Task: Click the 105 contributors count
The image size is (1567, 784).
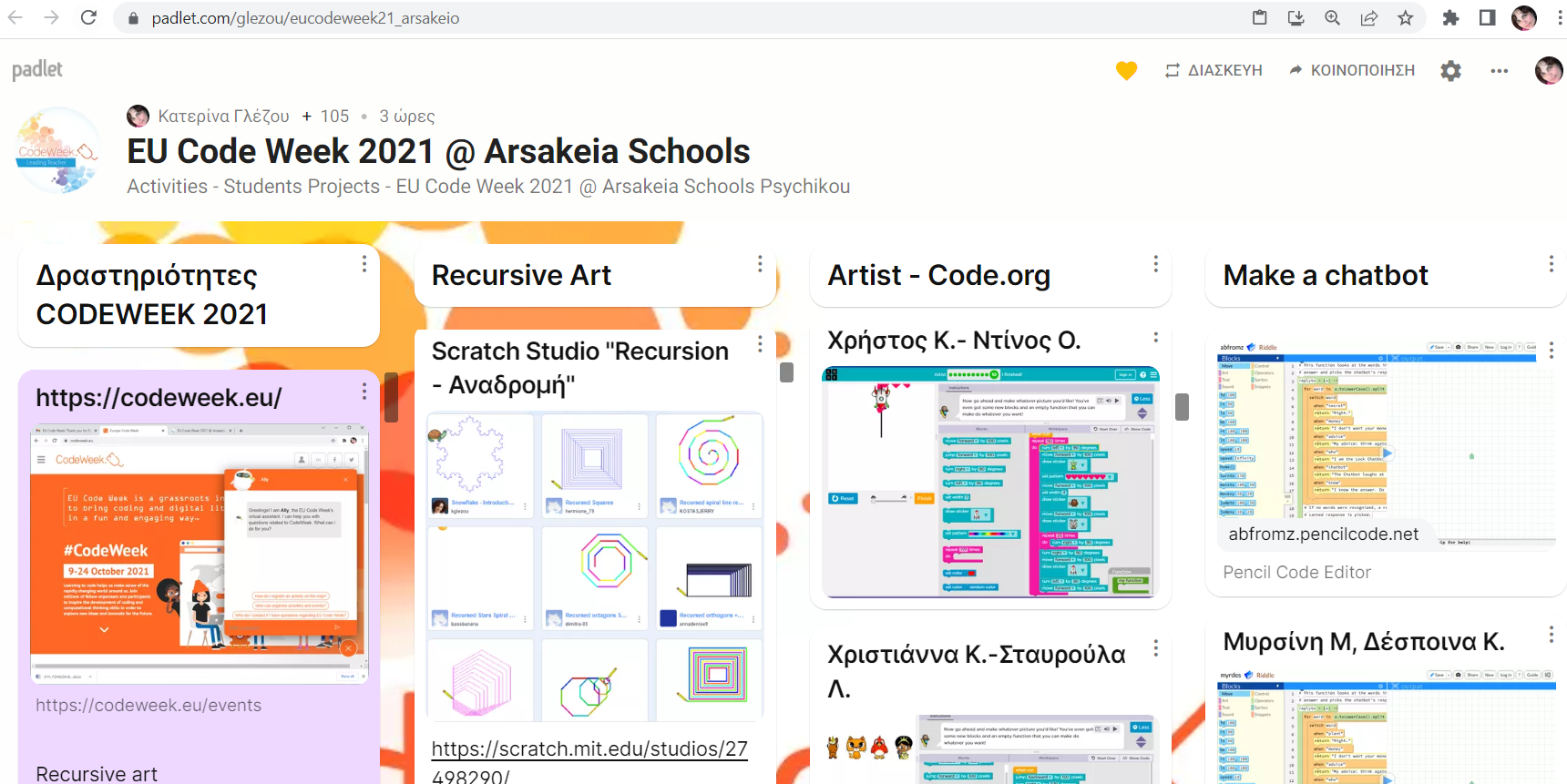Action: [x=334, y=116]
